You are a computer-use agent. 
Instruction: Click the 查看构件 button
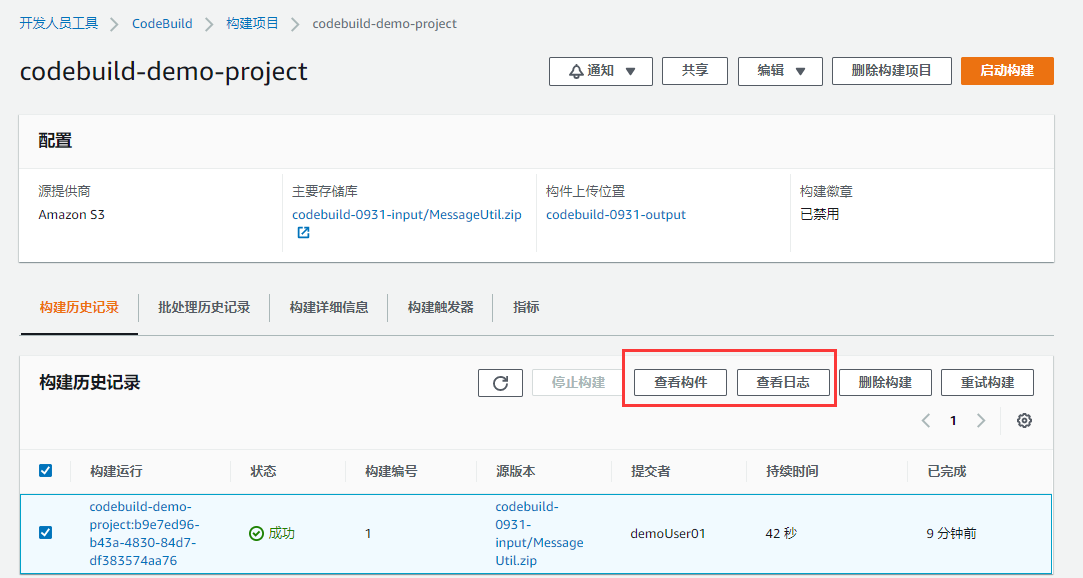(680, 383)
